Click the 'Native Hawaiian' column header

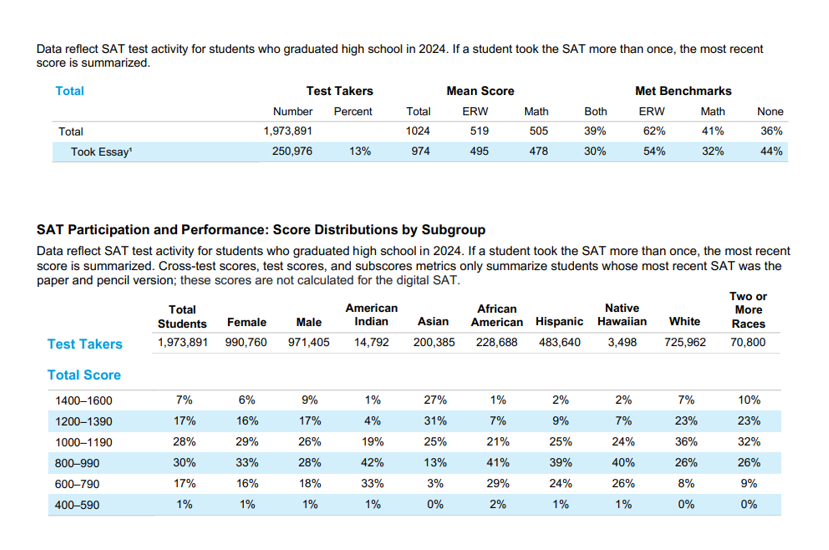click(x=622, y=315)
